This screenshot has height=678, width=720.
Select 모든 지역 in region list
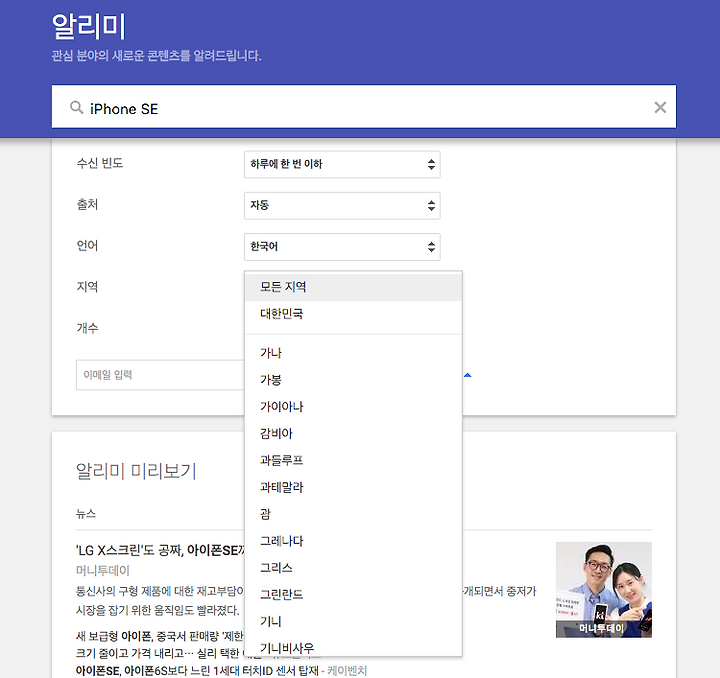click(x=353, y=287)
